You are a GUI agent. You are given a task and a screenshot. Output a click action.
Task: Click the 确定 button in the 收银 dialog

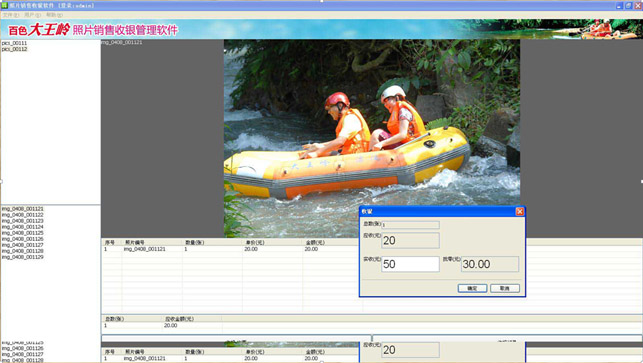coord(472,288)
